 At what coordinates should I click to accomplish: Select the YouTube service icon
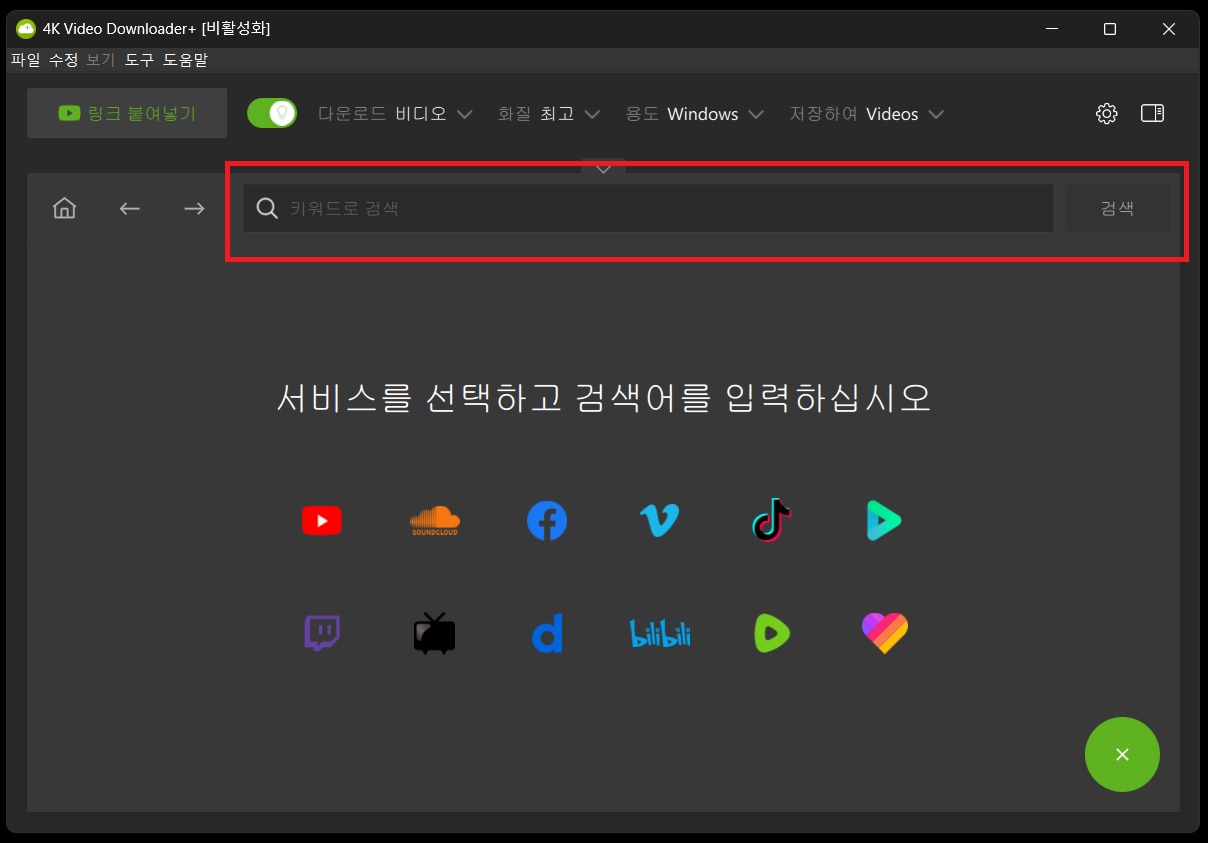pyautogui.click(x=321, y=521)
